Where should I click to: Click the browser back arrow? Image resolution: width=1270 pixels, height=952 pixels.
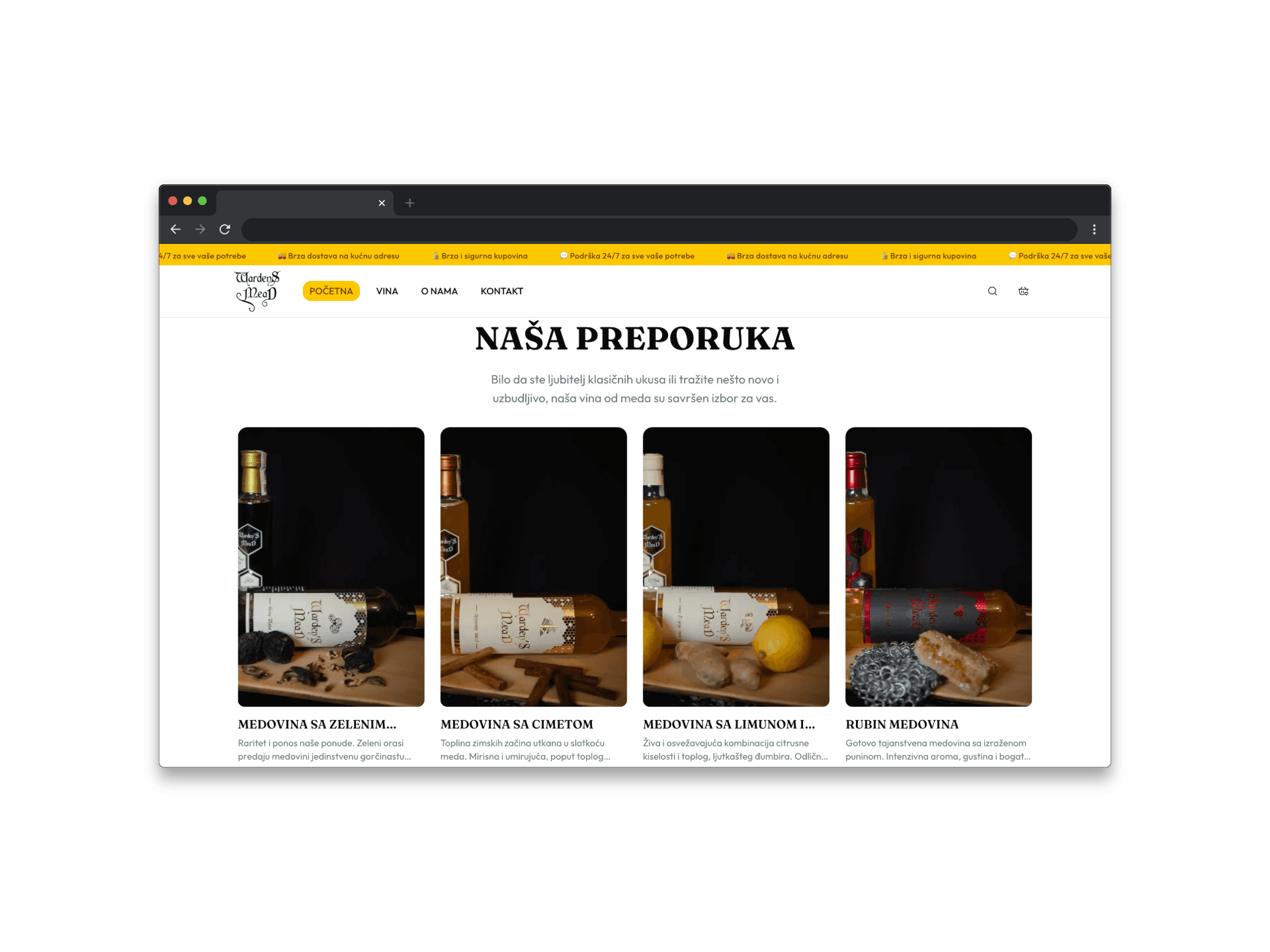(x=175, y=229)
